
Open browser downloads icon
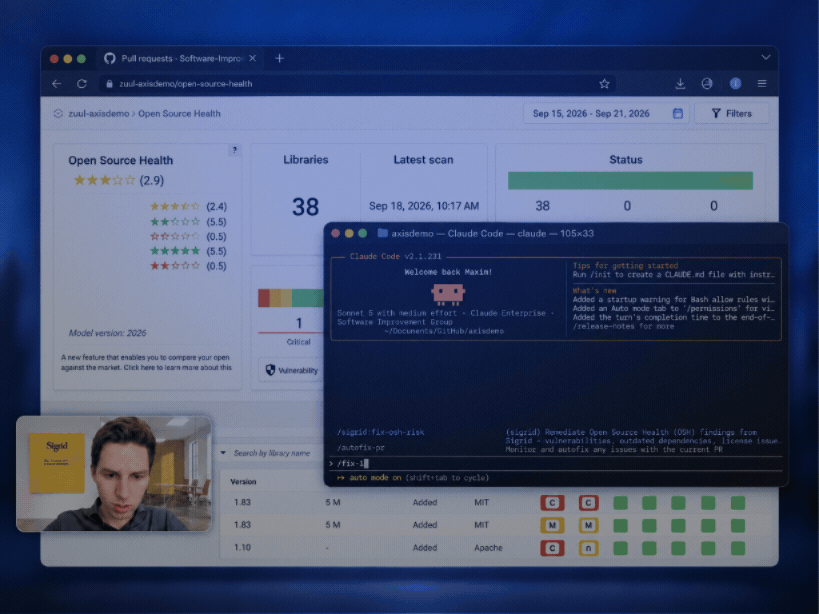[680, 84]
